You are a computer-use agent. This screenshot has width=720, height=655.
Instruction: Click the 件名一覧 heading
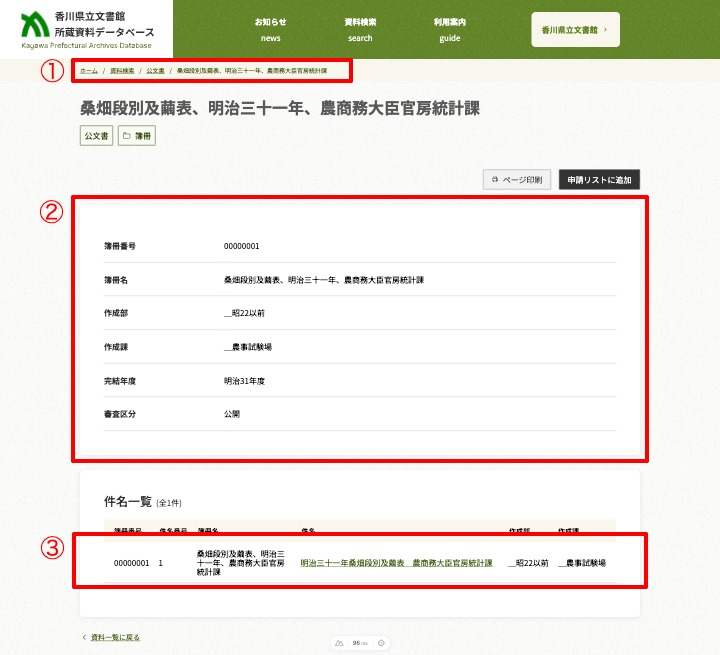tap(128, 502)
